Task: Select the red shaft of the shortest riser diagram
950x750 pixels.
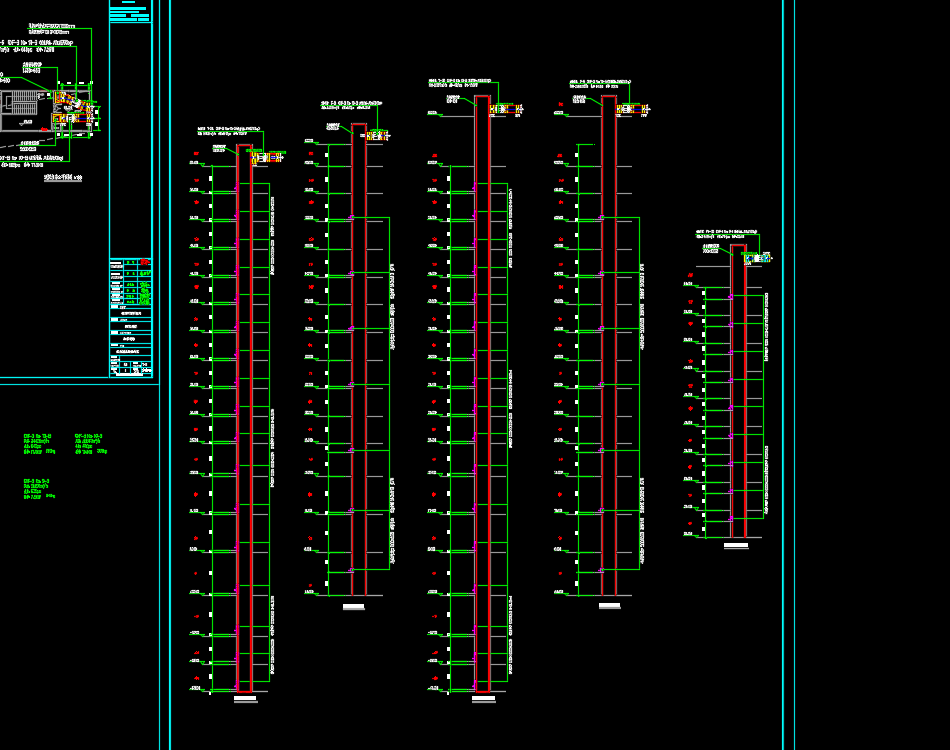Action: pyautogui.click(x=738, y=391)
